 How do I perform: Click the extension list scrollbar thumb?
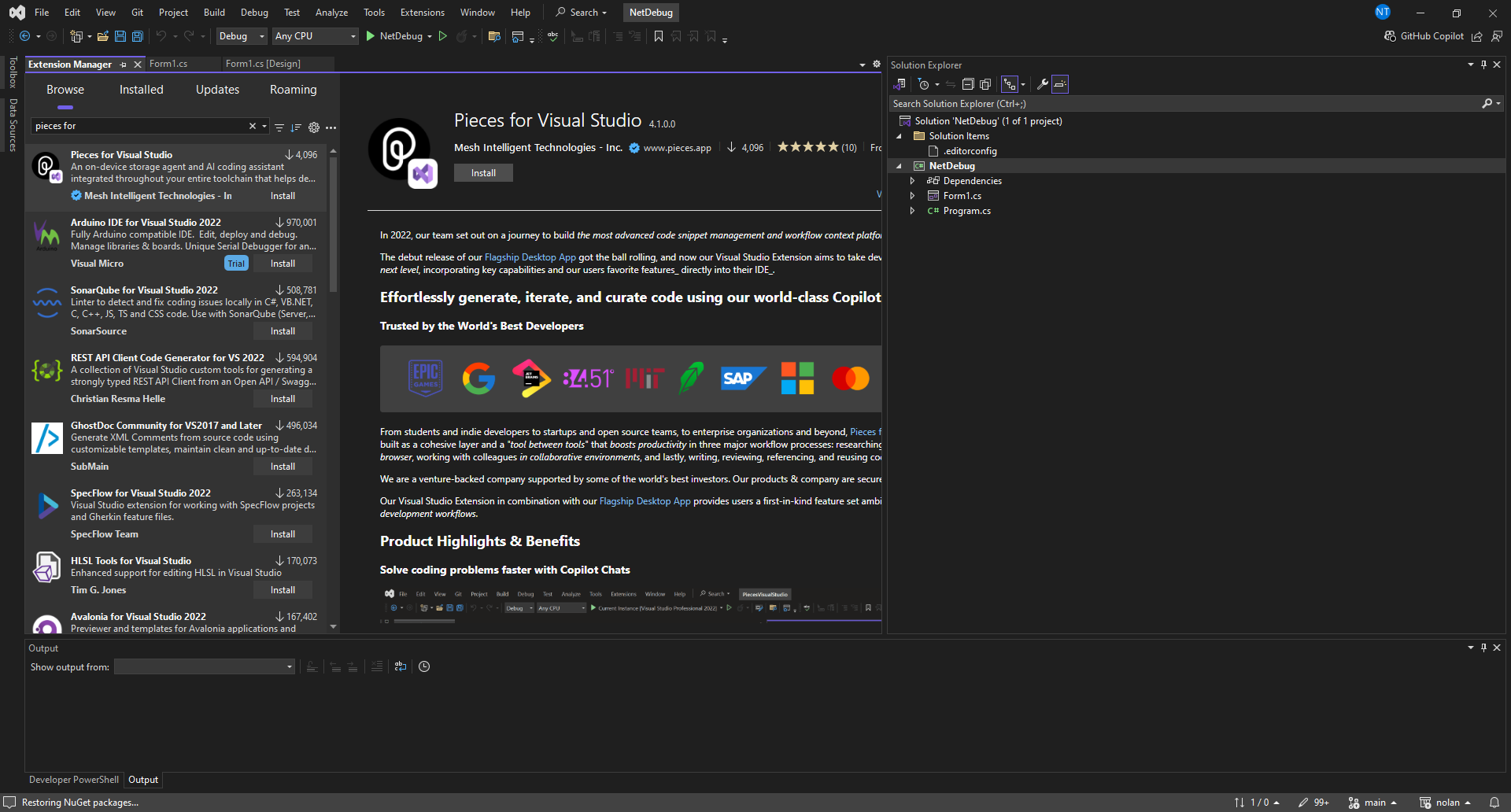click(333, 224)
